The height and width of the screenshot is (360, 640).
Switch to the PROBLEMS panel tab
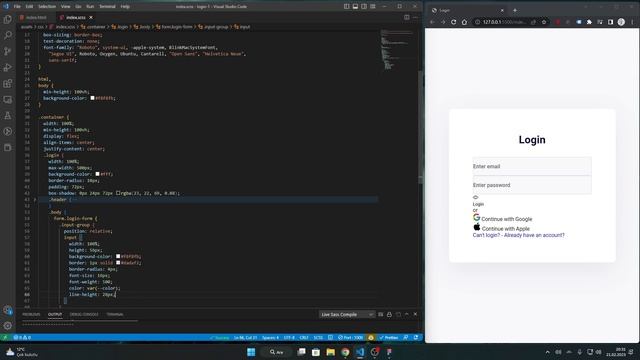click(31, 314)
